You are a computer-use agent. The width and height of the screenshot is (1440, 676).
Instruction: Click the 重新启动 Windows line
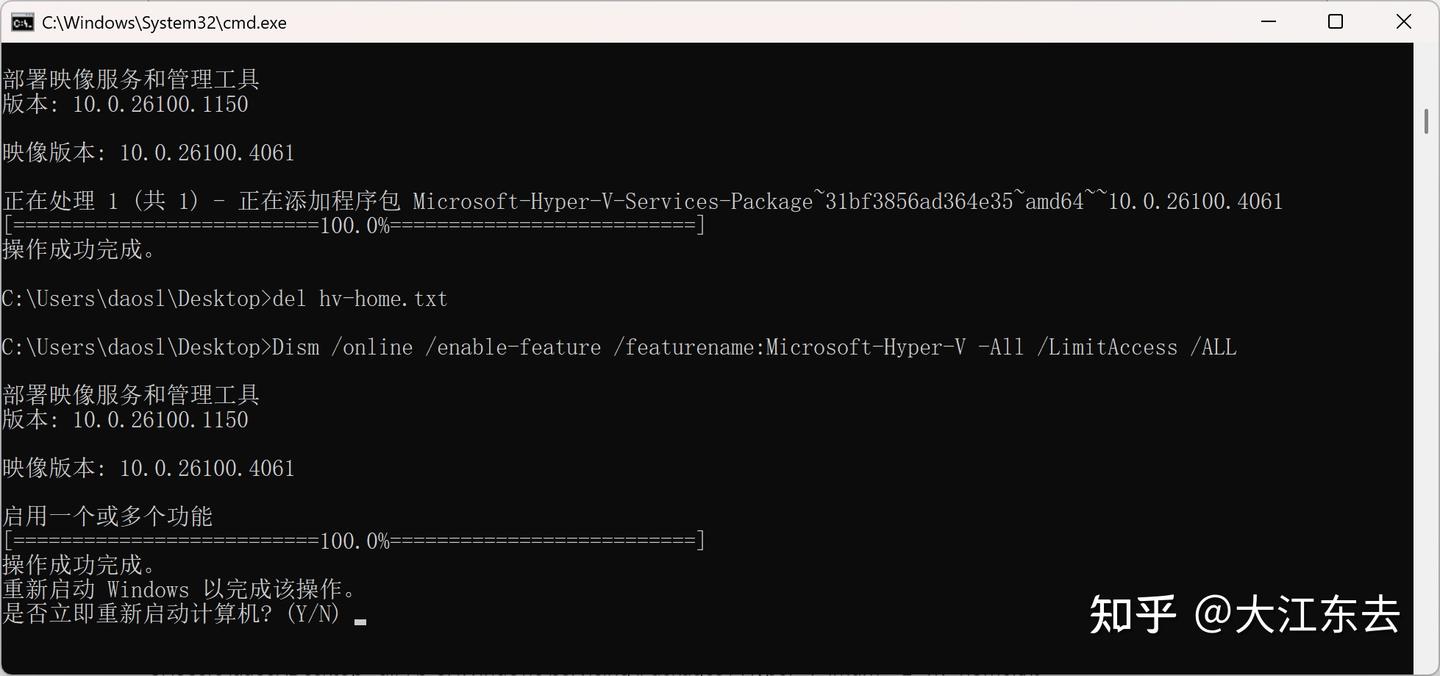point(180,589)
